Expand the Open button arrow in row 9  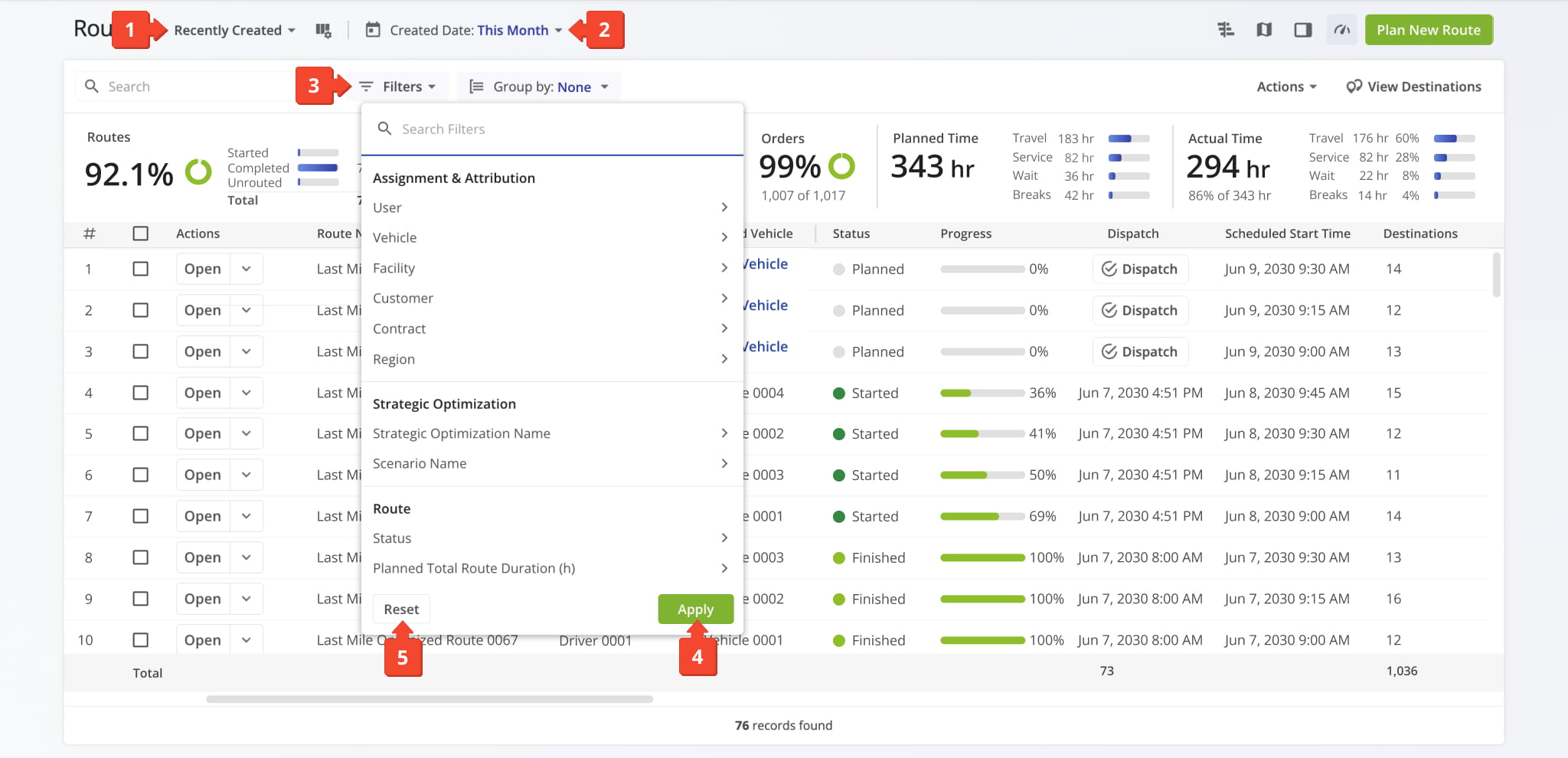point(247,599)
